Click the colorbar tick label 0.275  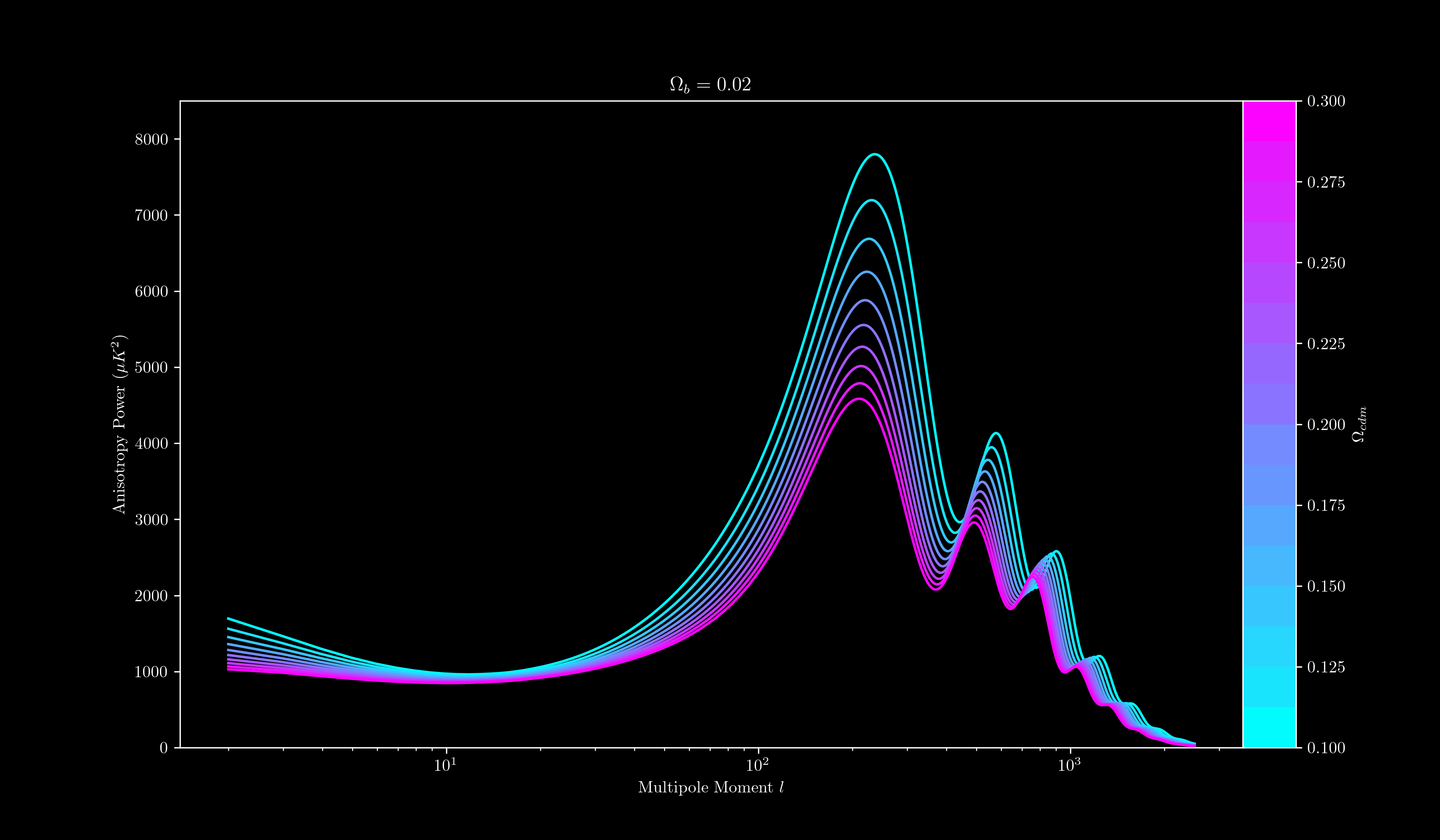click(1326, 182)
